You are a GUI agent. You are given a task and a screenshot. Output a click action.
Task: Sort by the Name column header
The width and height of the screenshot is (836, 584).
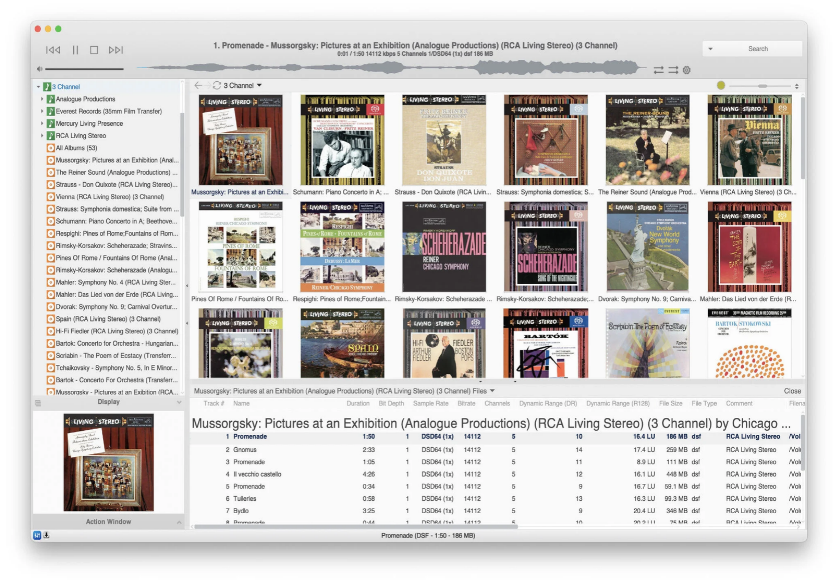242,404
